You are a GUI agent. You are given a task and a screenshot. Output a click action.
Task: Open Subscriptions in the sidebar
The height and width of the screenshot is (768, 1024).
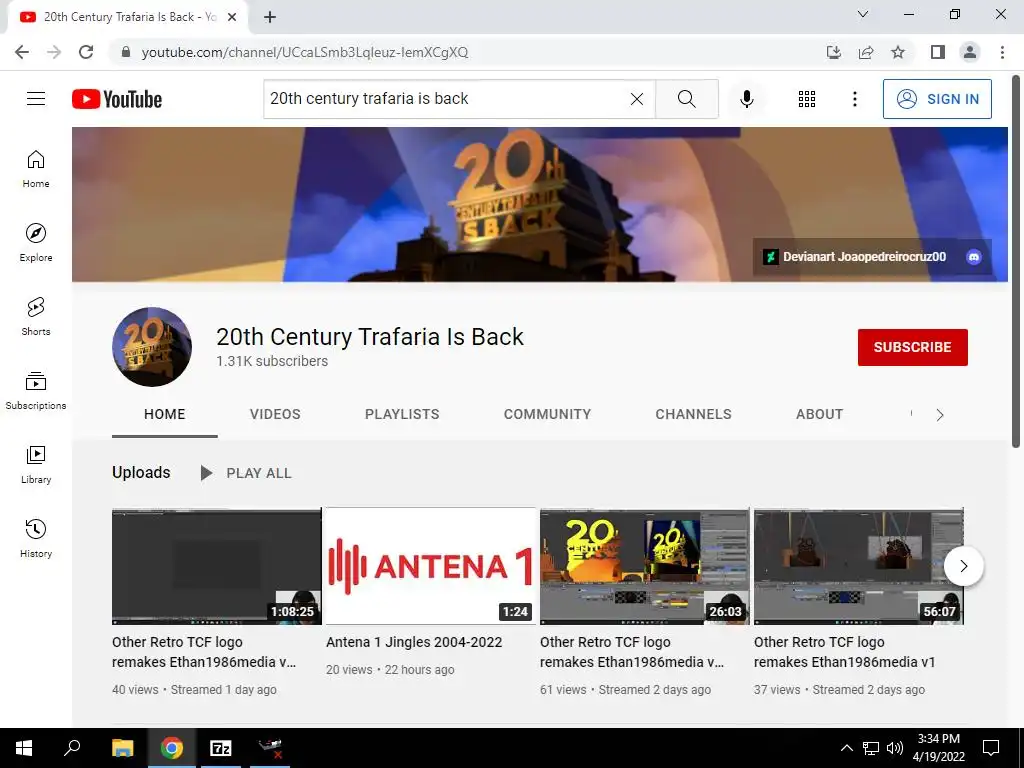36,391
